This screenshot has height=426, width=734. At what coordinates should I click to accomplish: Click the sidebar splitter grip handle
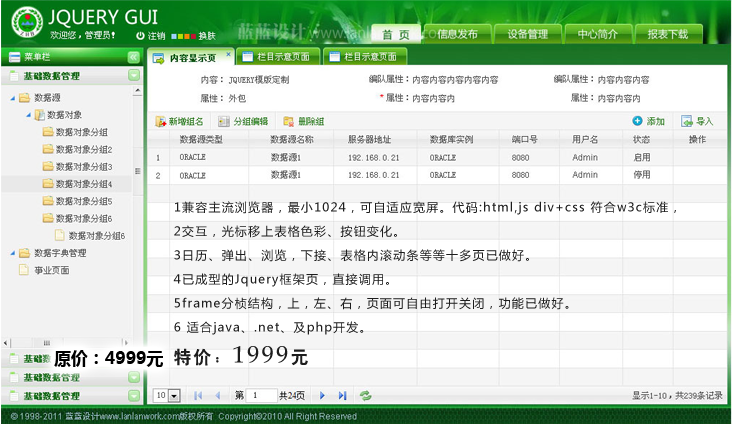[x=138, y=171]
